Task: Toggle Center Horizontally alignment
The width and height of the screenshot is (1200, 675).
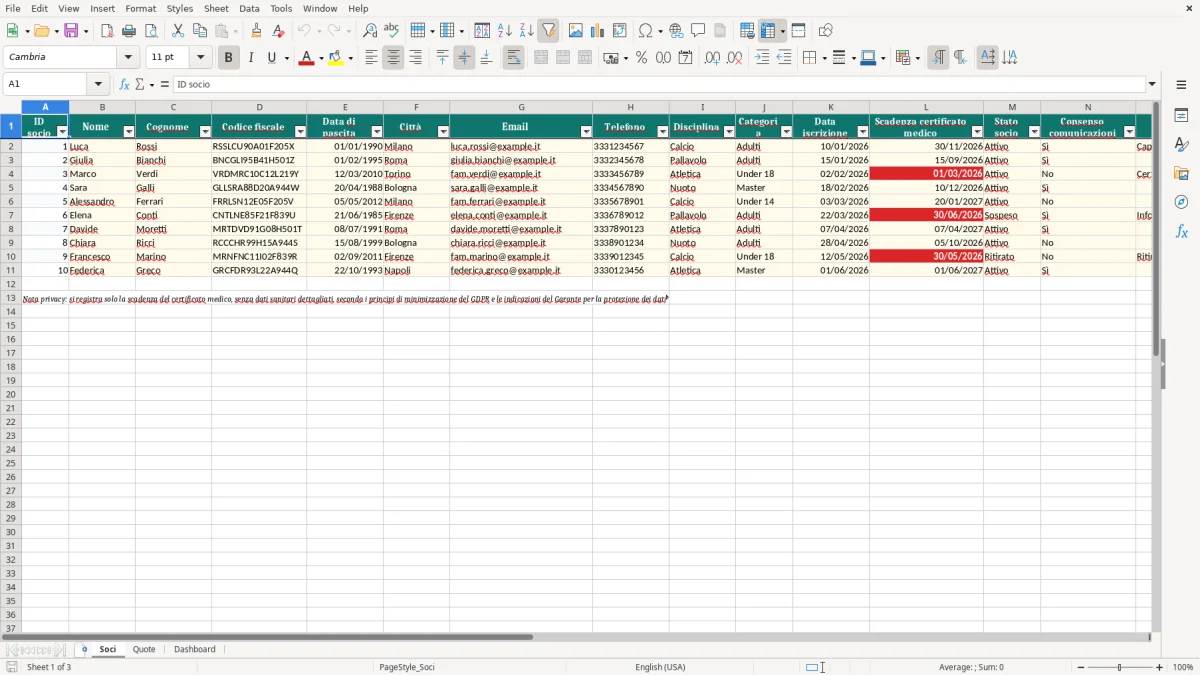Action: point(393,58)
